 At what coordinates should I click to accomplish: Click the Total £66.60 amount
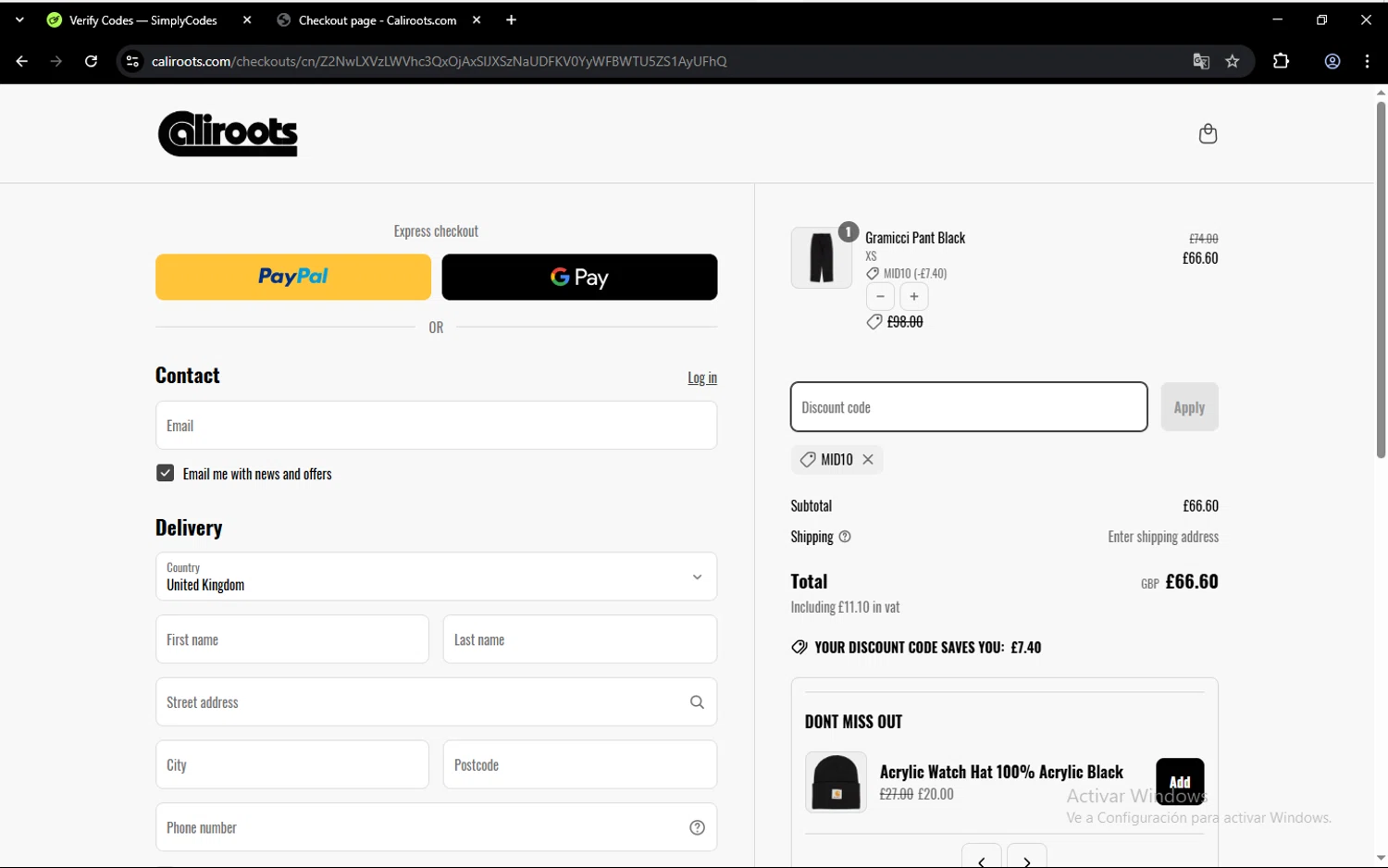coord(1192,582)
